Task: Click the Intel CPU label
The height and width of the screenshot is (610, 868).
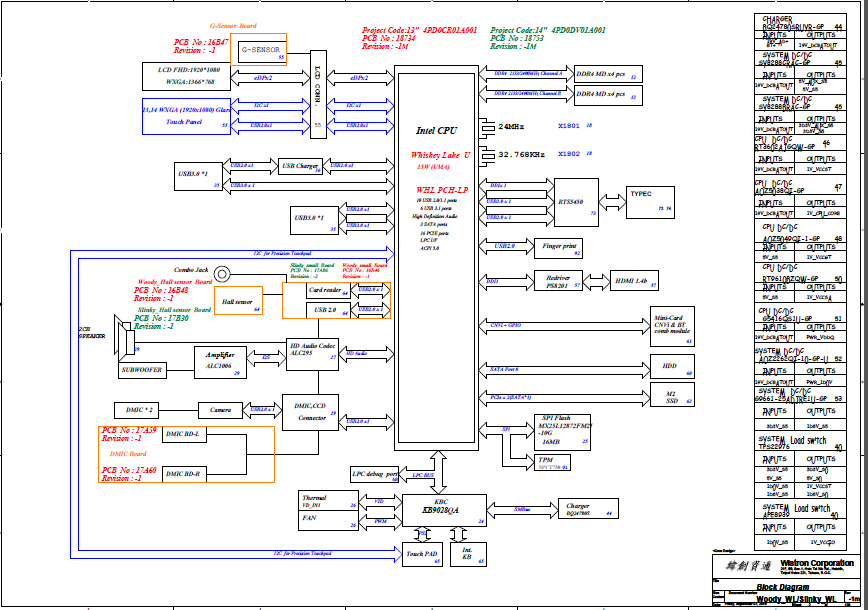Action: [x=437, y=131]
